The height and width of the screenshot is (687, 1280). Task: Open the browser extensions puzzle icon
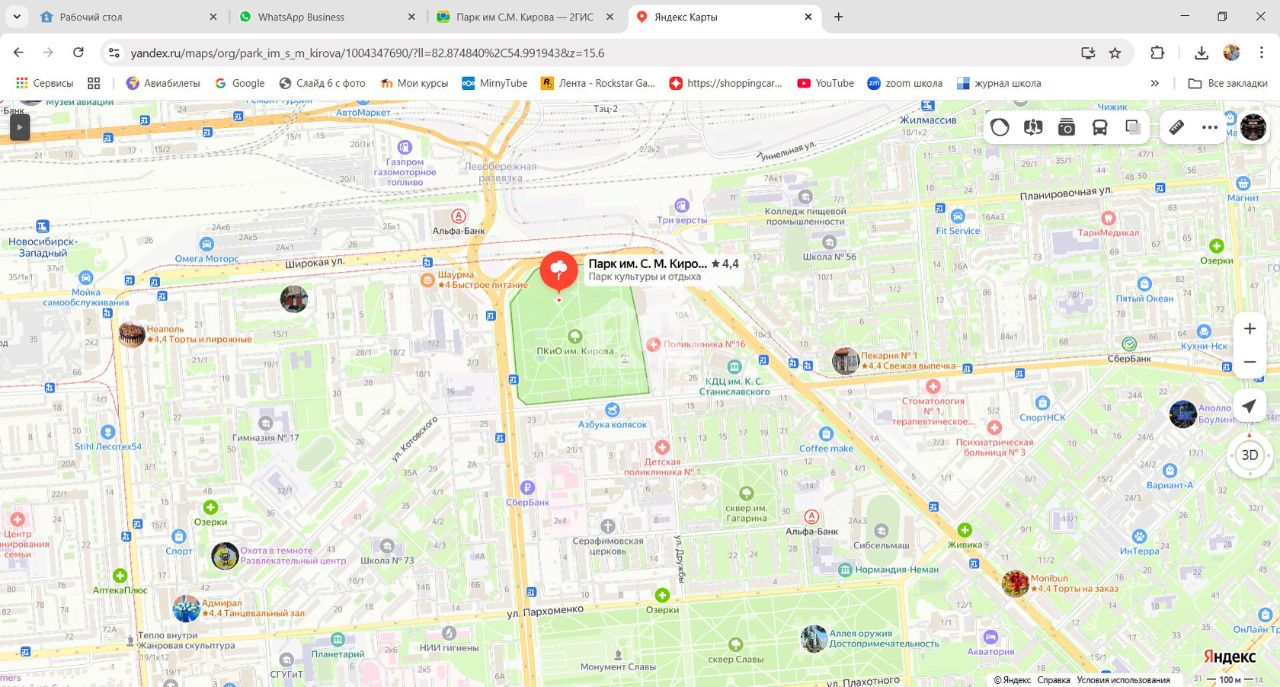(x=1158, y=53)
